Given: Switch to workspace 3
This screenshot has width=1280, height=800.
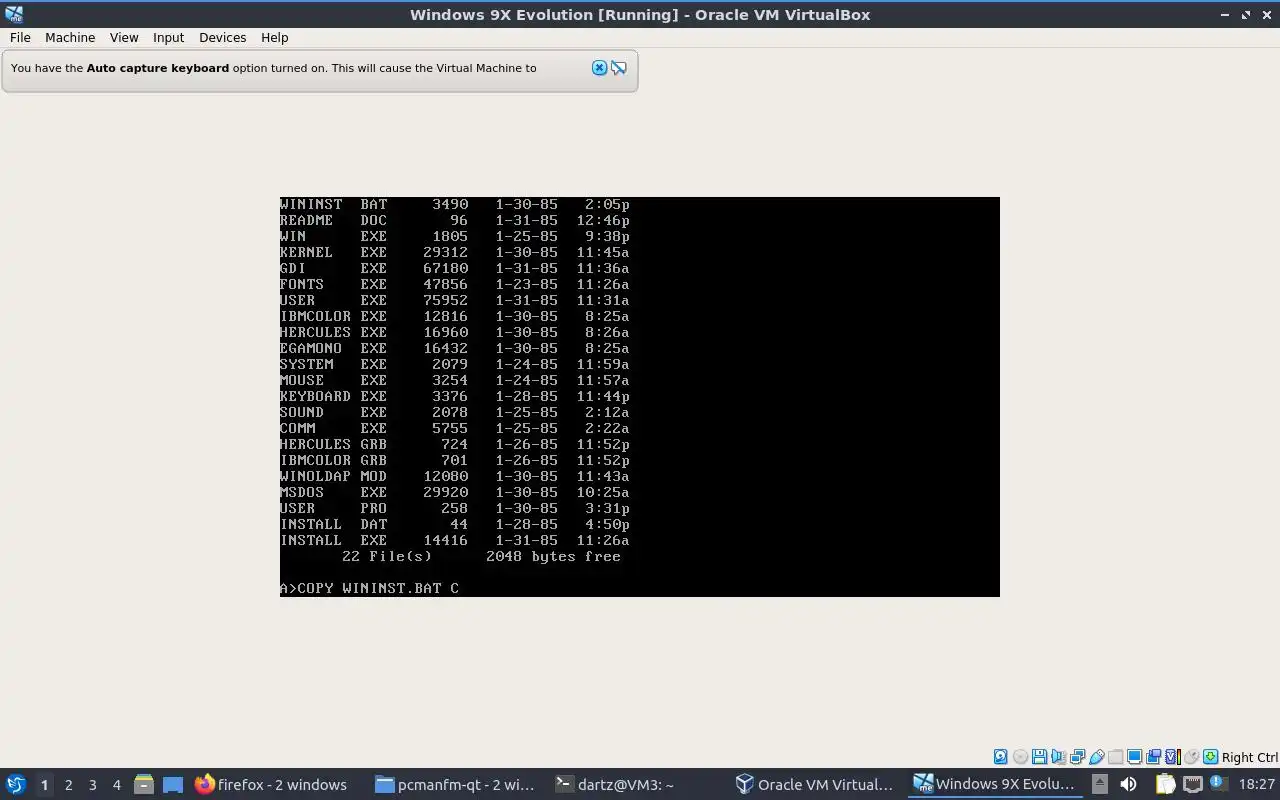Looking at the screenshot, I should pos(92,784).
